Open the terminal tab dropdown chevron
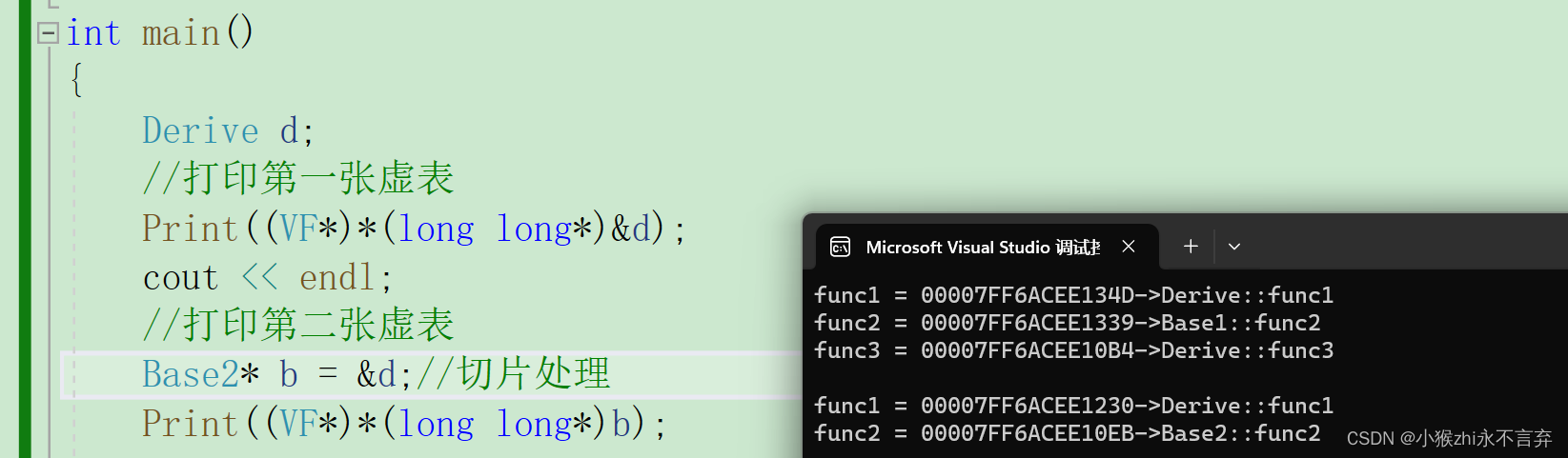The height and width of the screenshot is (458, 1568). (x=1234, y=247)
